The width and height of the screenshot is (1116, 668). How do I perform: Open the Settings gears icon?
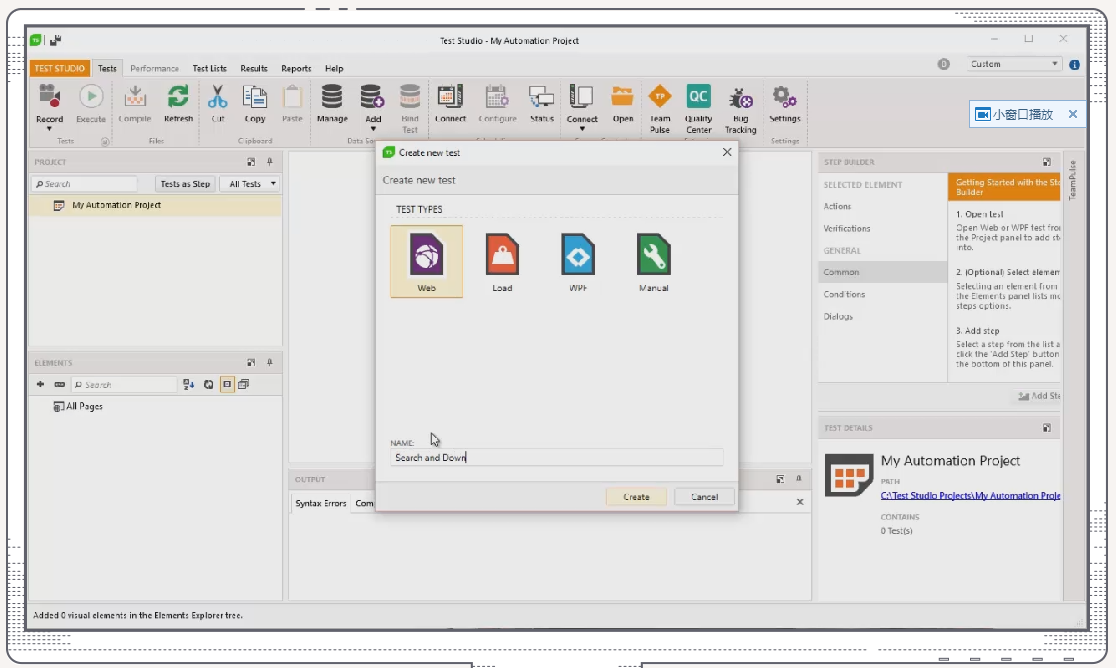(784, 97)
